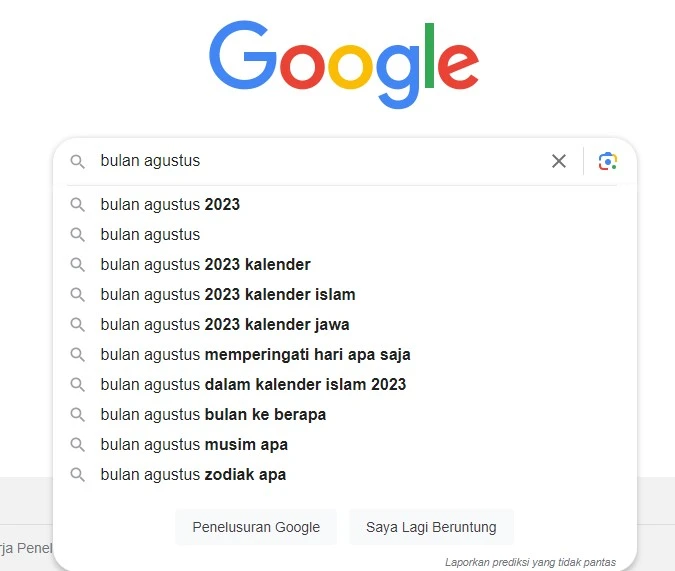Pick "bulan agustus 2023 kalender islam"
The width and height of the screenshot is (675, 571).
click(228, 295)
